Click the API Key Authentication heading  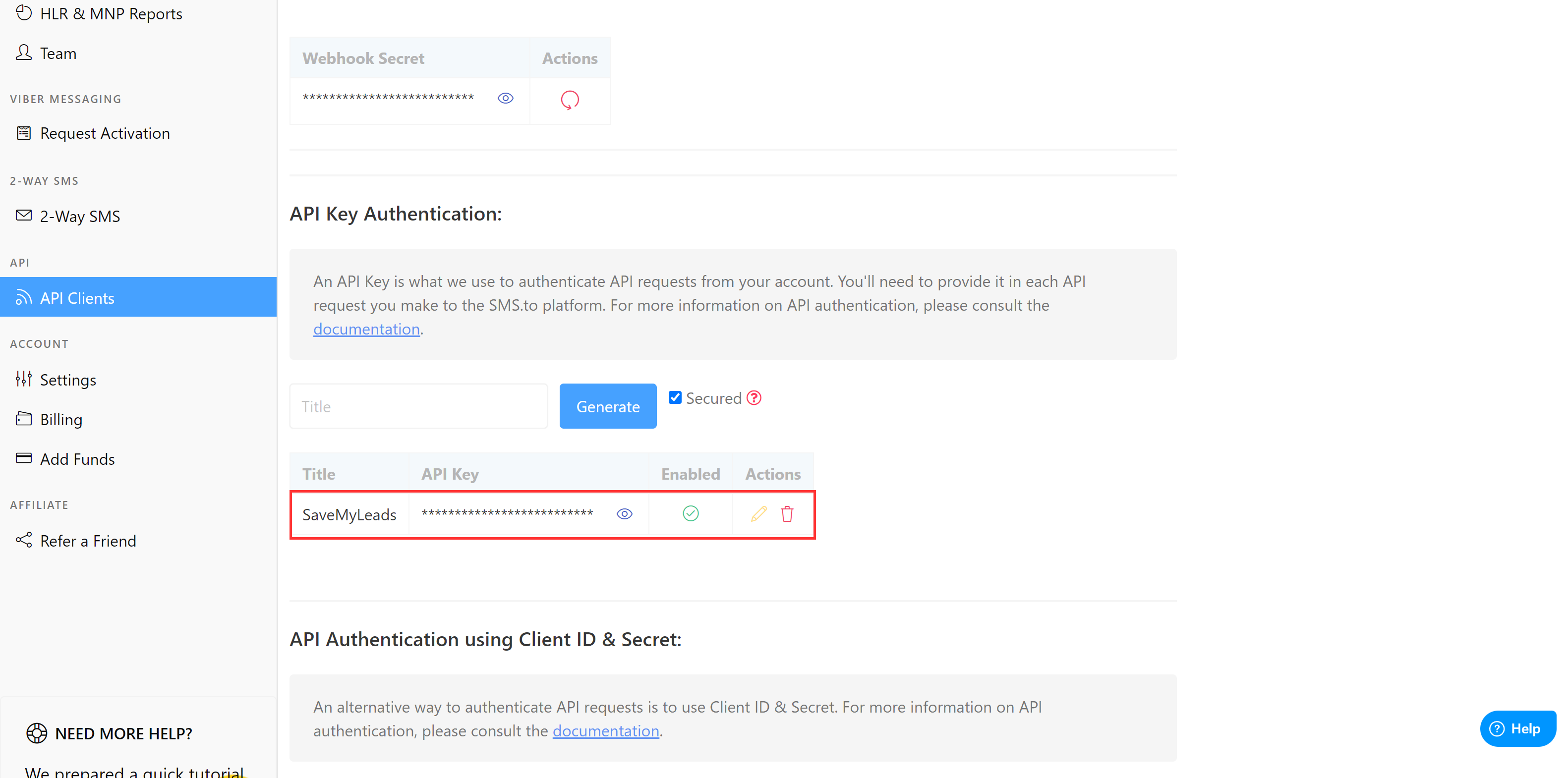point(396,214)
